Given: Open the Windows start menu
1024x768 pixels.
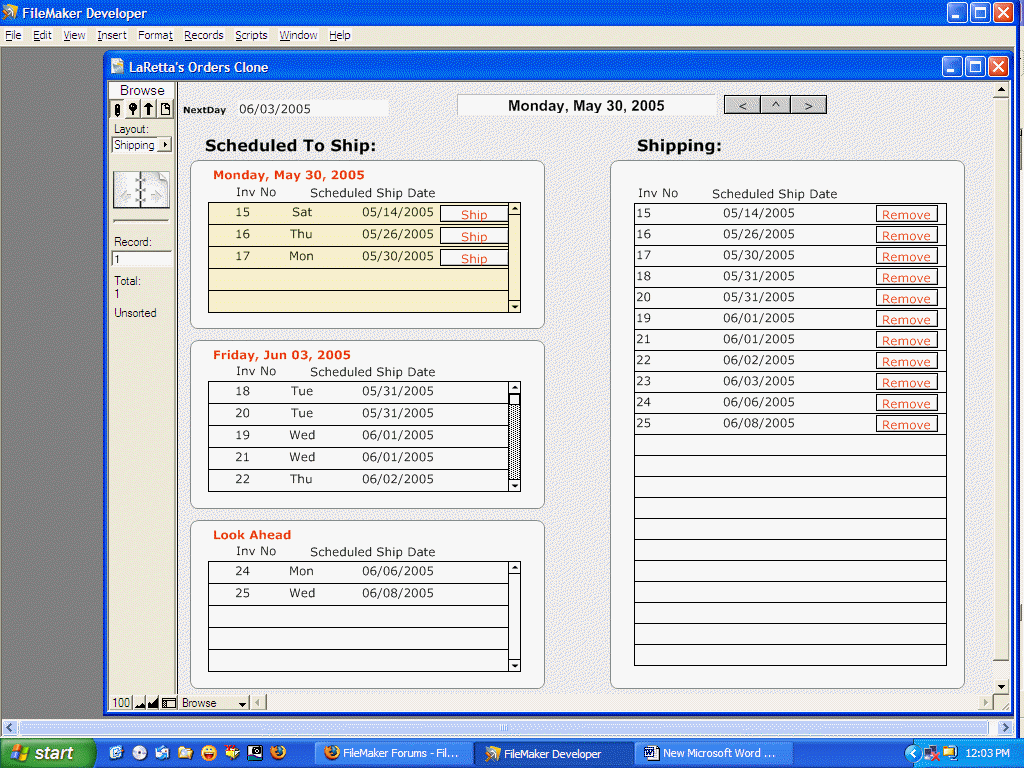Looking at the screenshot, I should coord(48,753).
